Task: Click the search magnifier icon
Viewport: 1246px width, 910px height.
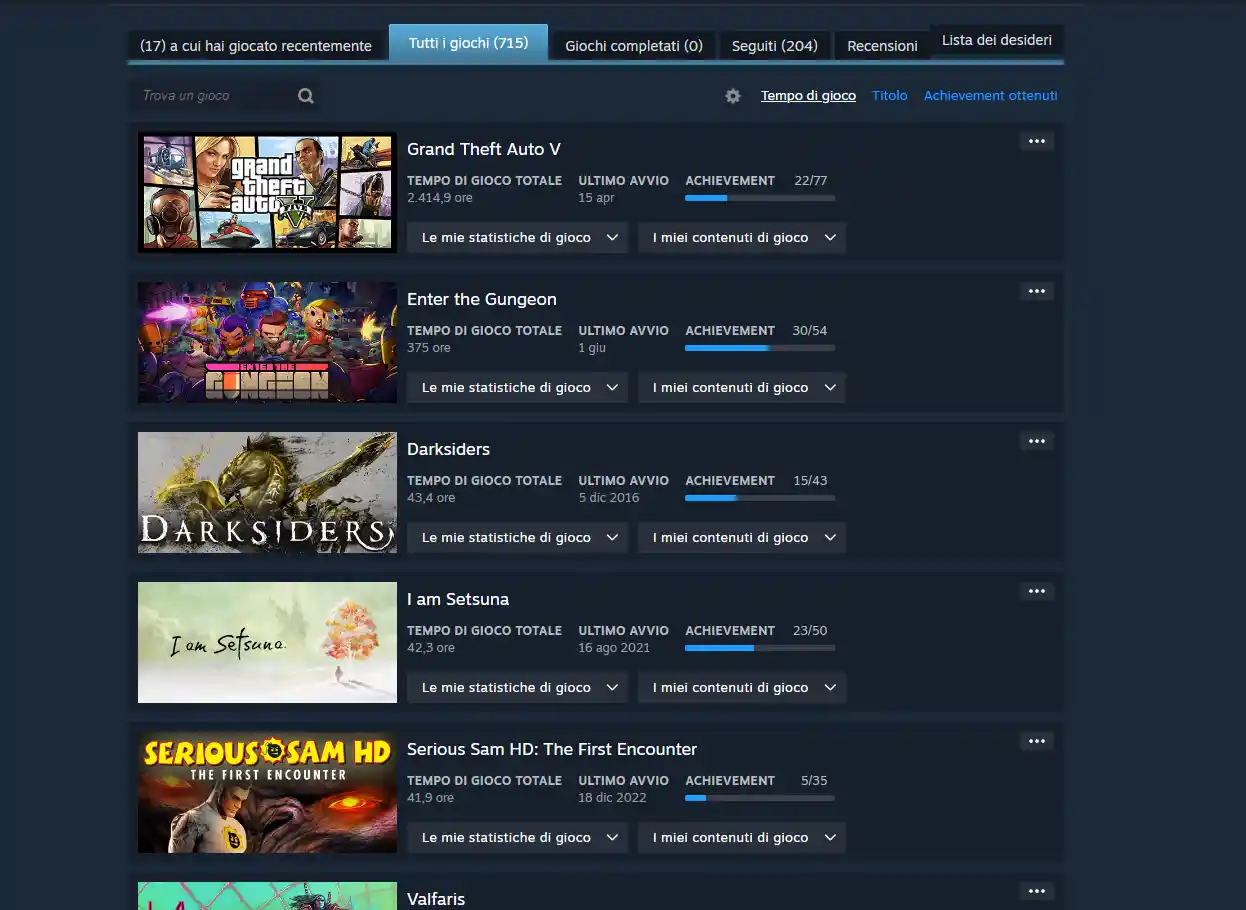Action: (x=306, y=96)
